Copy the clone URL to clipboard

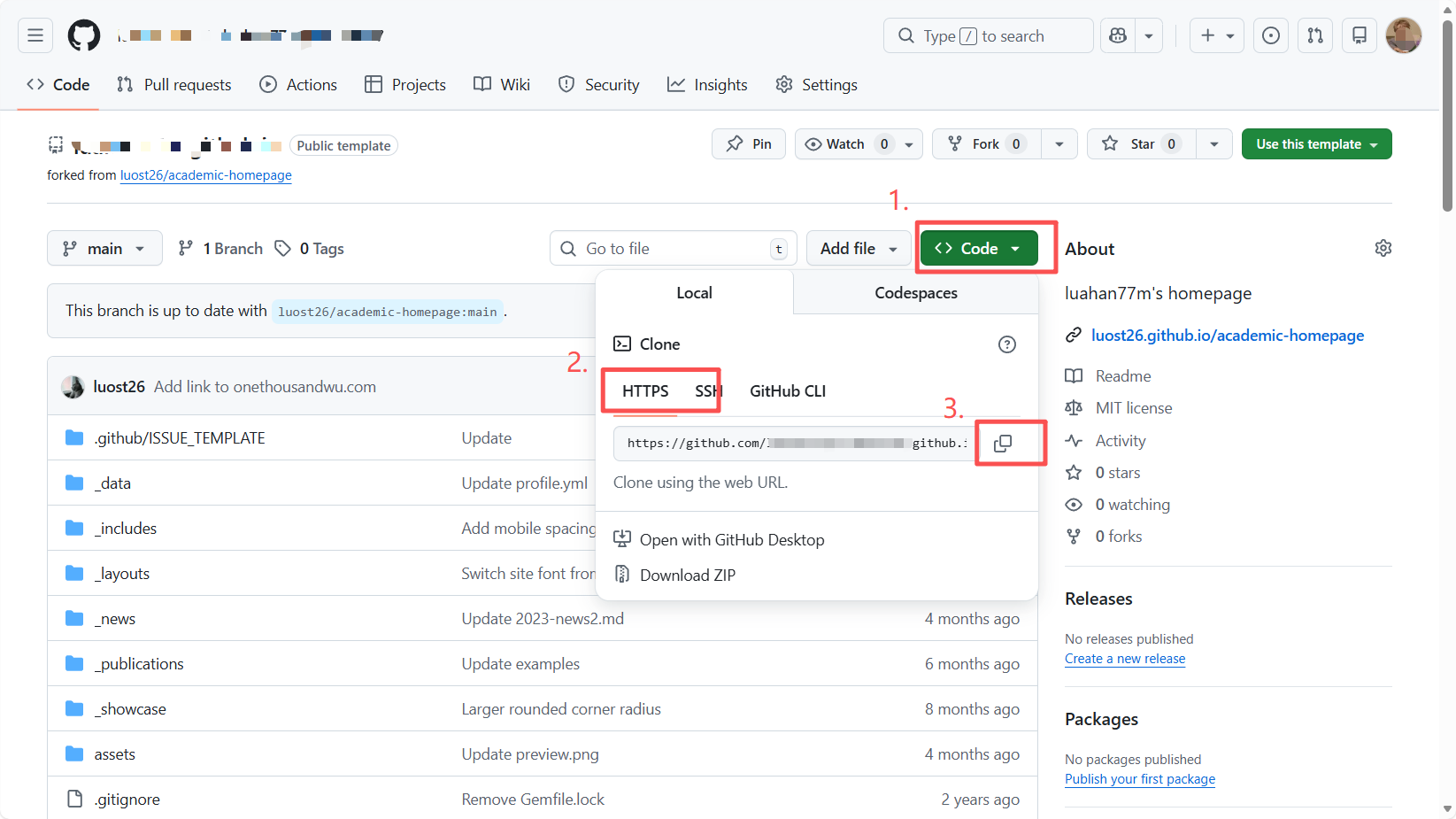click(x=1002, y=444)
